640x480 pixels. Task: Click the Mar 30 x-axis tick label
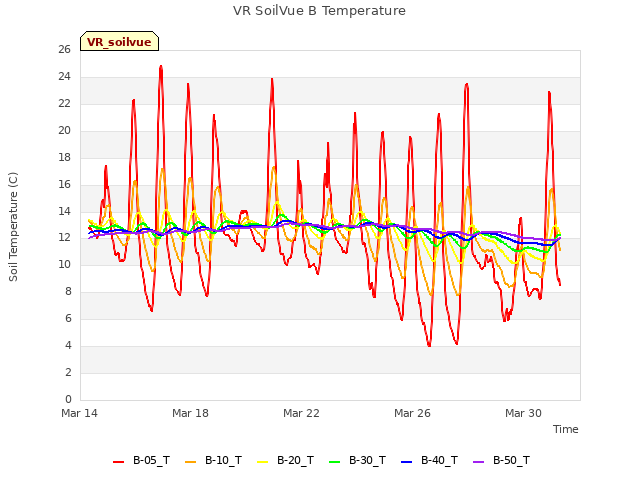523,413
